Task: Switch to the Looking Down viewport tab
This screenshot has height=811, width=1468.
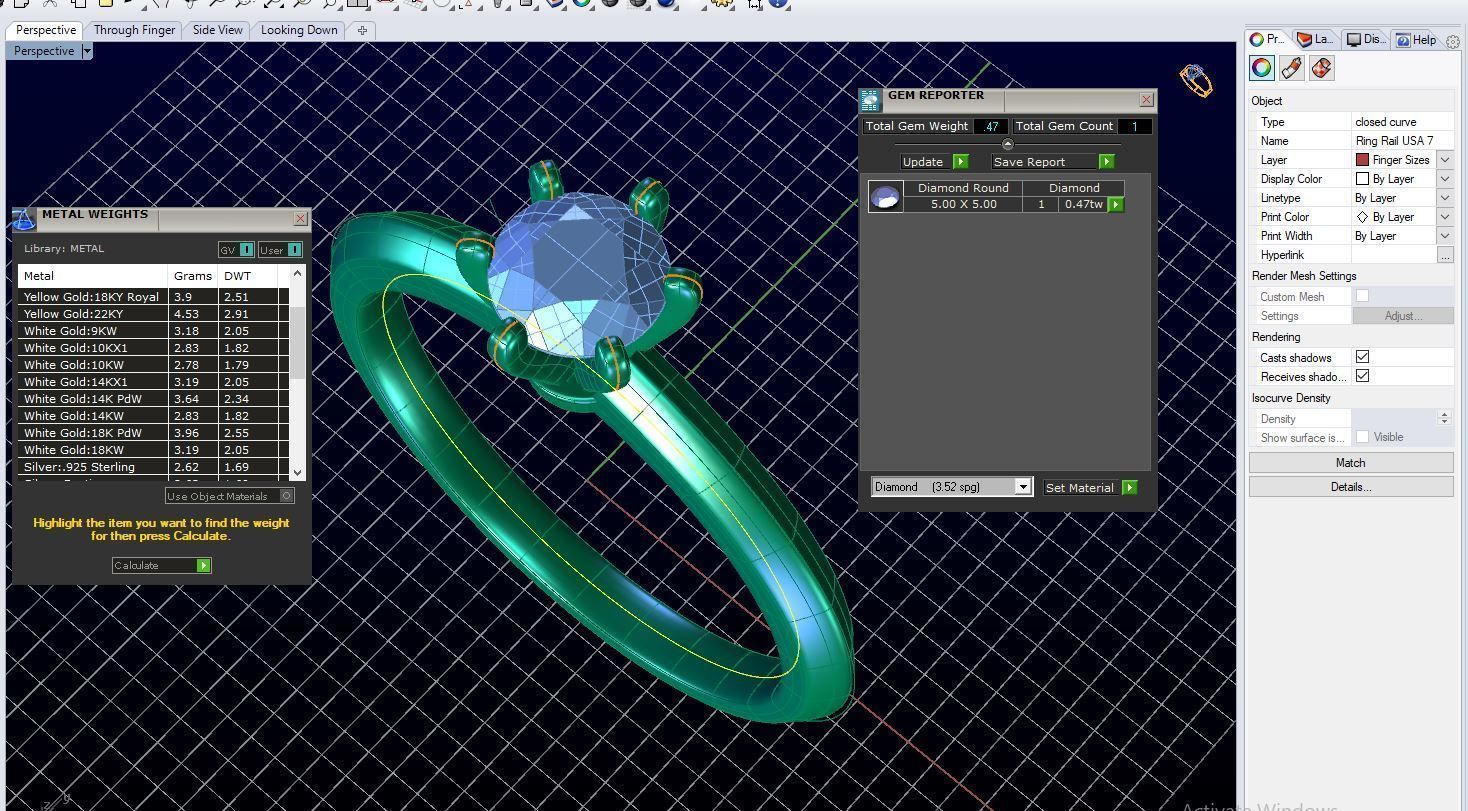Action: pos(299,30)
